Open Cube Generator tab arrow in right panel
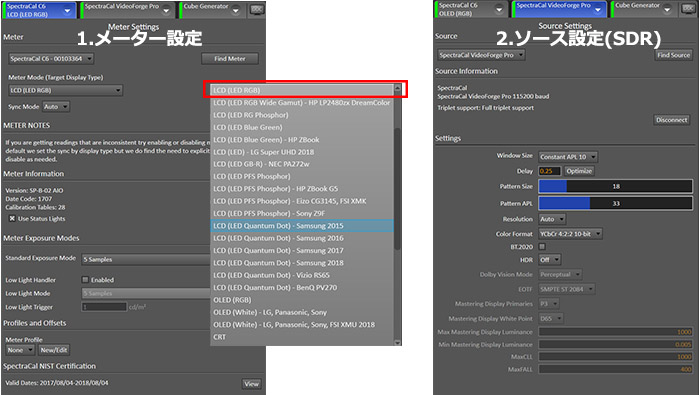The width and height of the screenshot is (700, 395). (667, 9)
